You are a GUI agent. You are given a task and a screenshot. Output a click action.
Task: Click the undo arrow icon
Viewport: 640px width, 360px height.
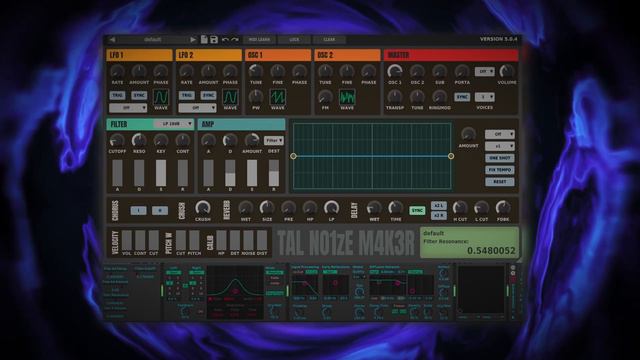pyautogui.click(x=225, y=40)
